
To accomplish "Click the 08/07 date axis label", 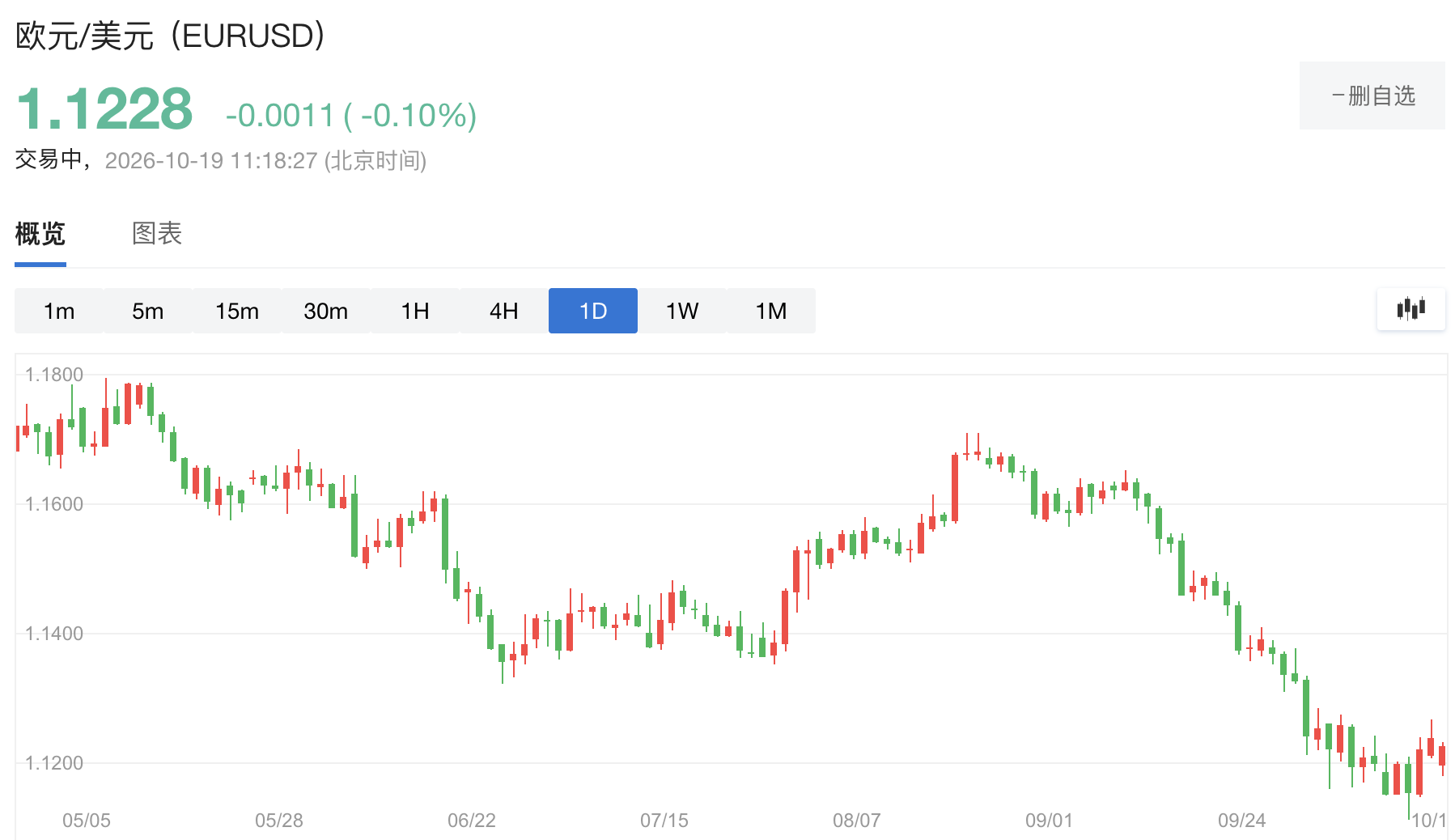I will pos(857,821).
